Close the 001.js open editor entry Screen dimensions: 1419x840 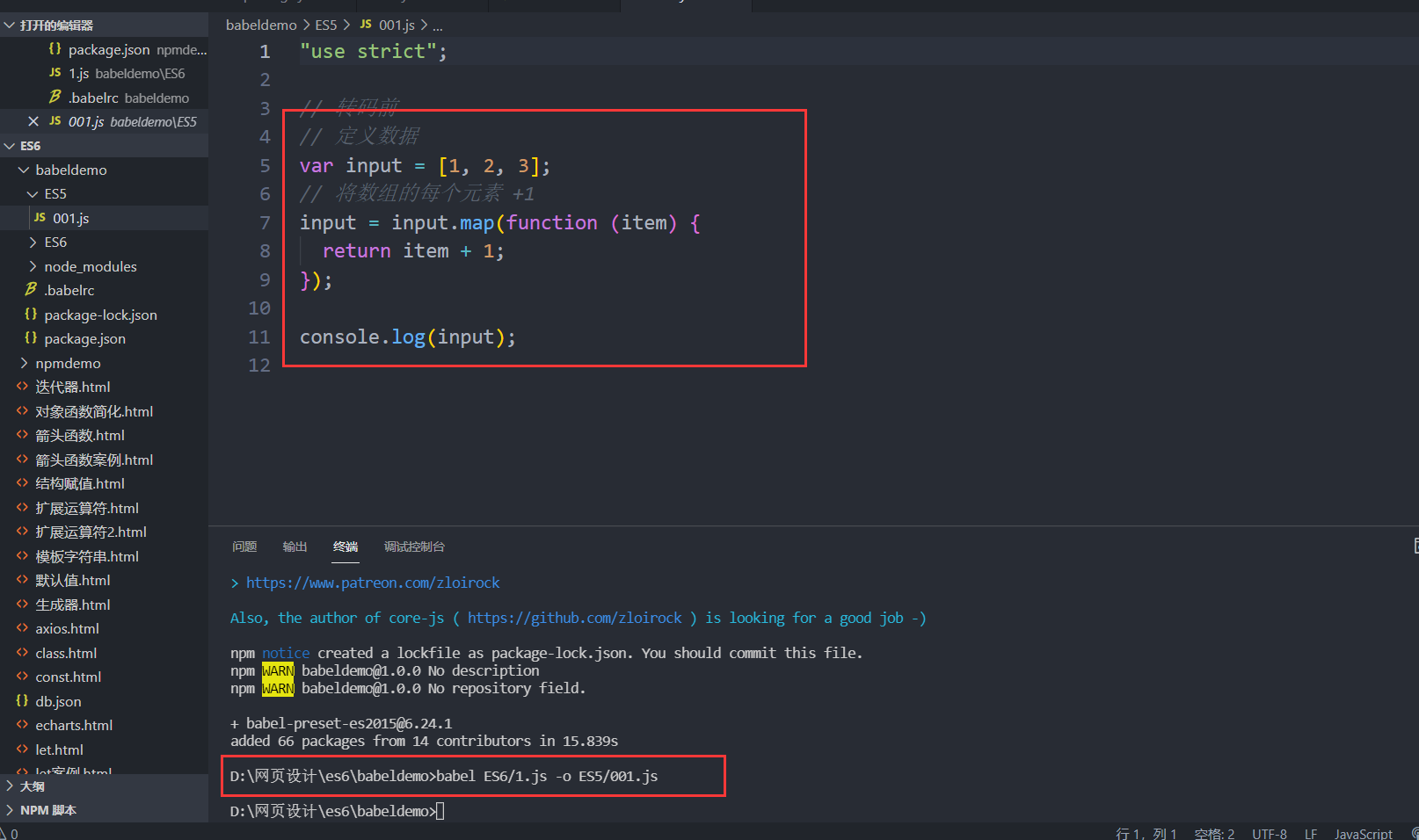[x=33, y=121]
